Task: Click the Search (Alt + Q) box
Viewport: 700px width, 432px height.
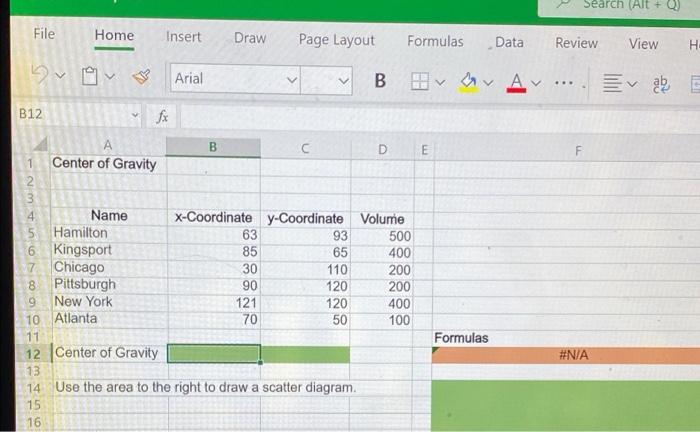Action: (619, 6)
